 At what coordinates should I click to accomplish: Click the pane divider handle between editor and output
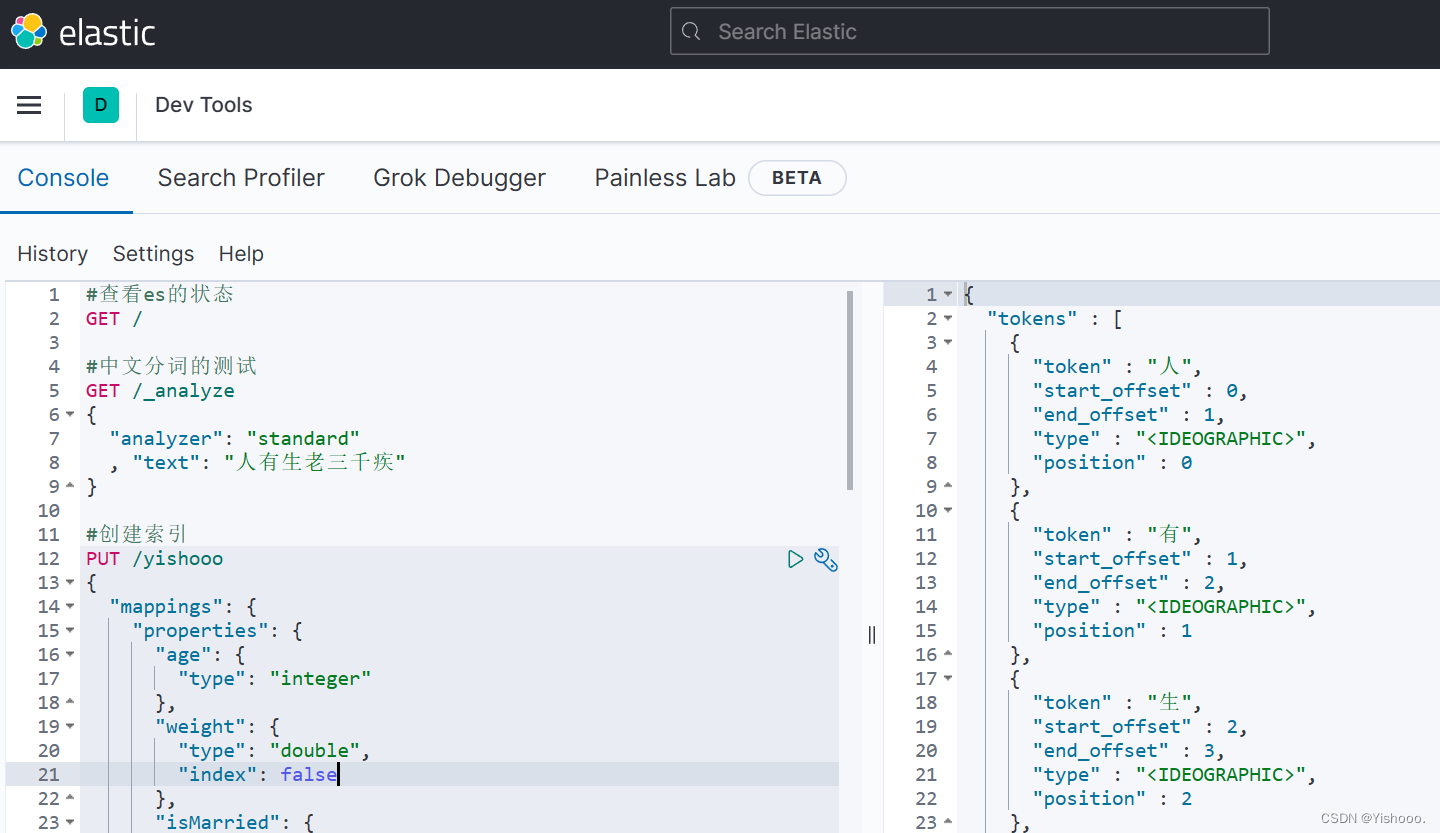pyautogui.click(x=872, y=635)
